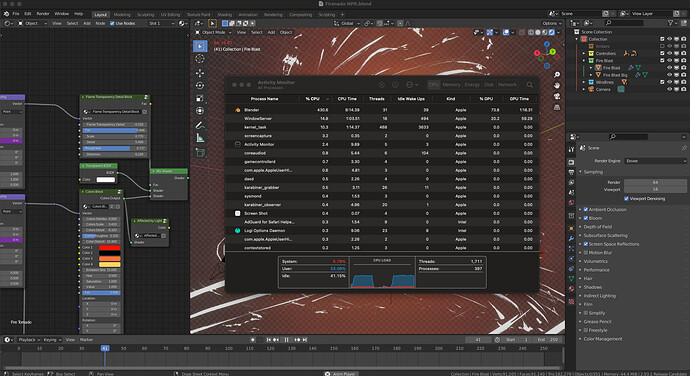
Task: Expand the Depth of Field panel
Action: (597, 227)
